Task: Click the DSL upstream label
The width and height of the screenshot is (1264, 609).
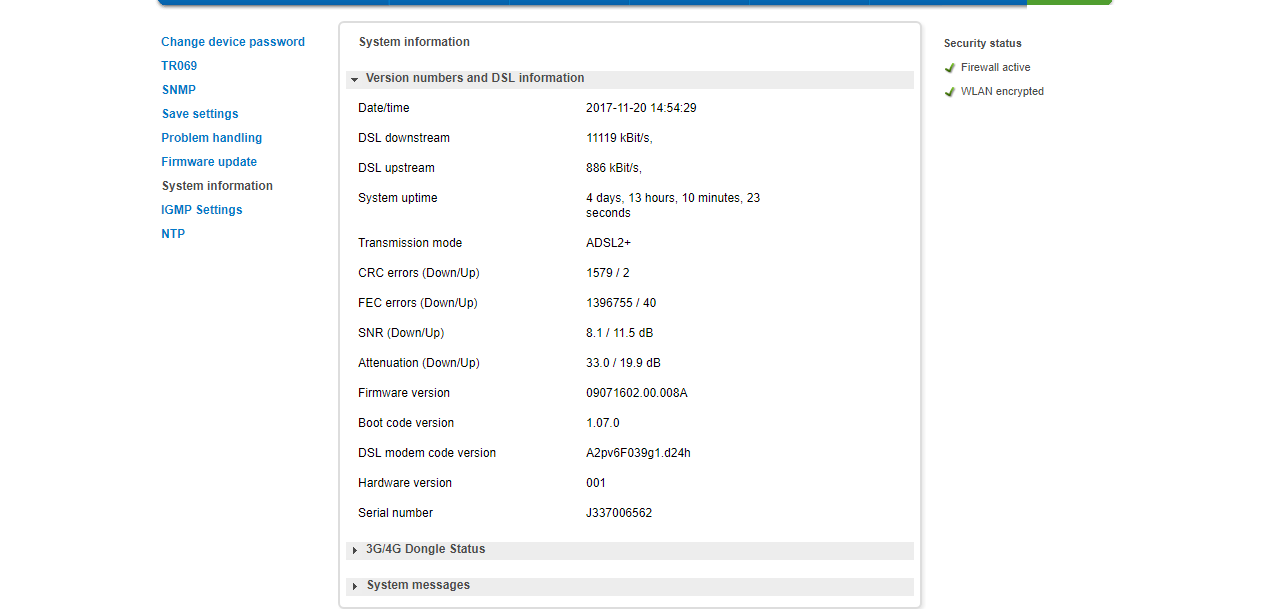Action: [x=396, y=168]
